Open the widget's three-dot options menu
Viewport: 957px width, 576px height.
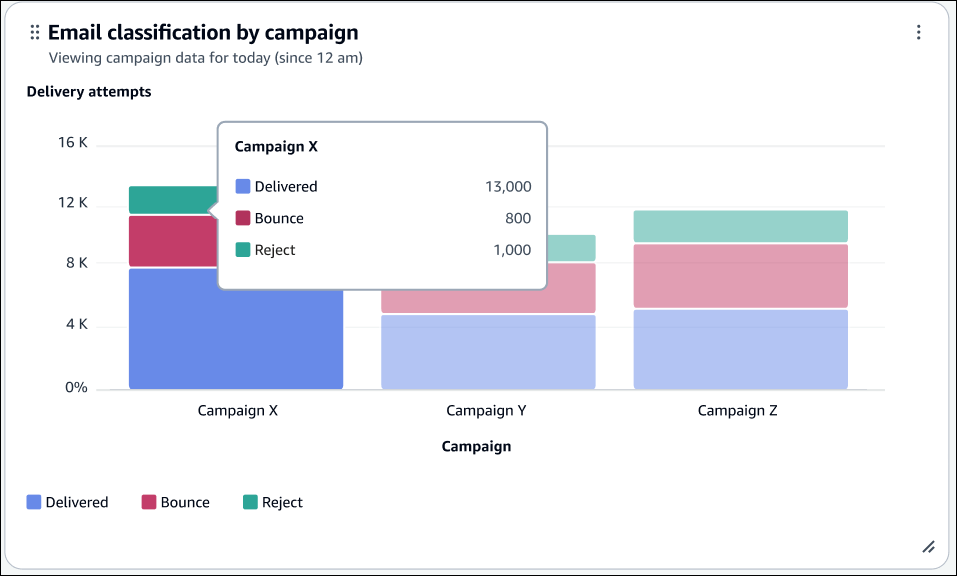click(918, 33)
